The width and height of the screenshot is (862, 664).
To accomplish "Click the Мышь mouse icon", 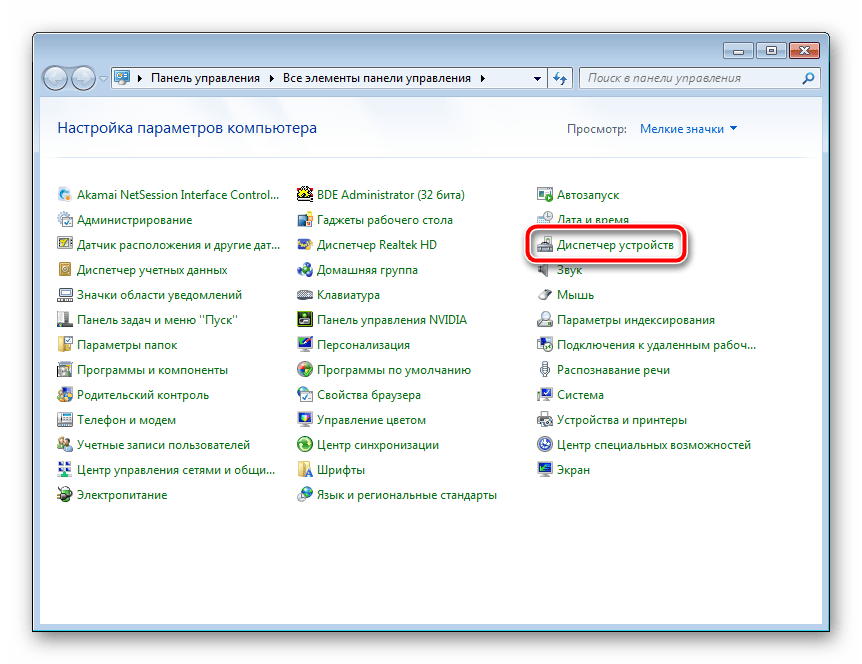I will (x=545, y=295).
